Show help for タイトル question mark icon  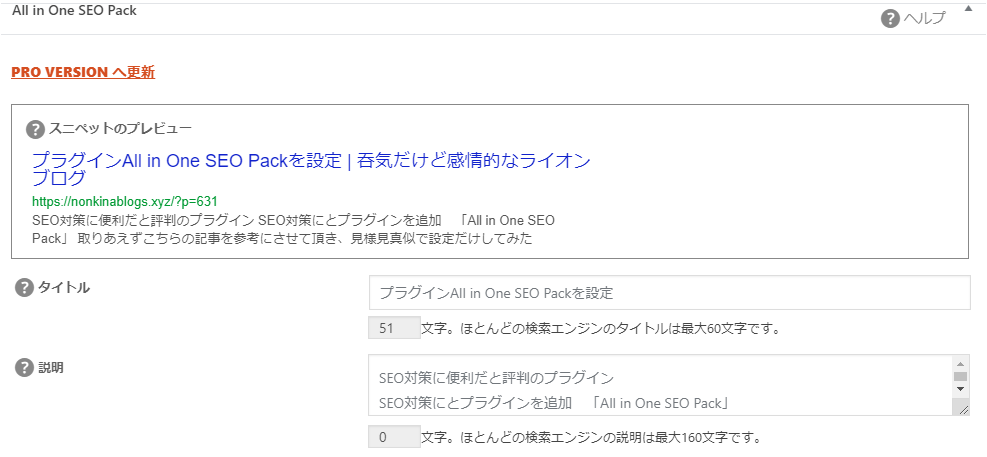tap(24, 288)
